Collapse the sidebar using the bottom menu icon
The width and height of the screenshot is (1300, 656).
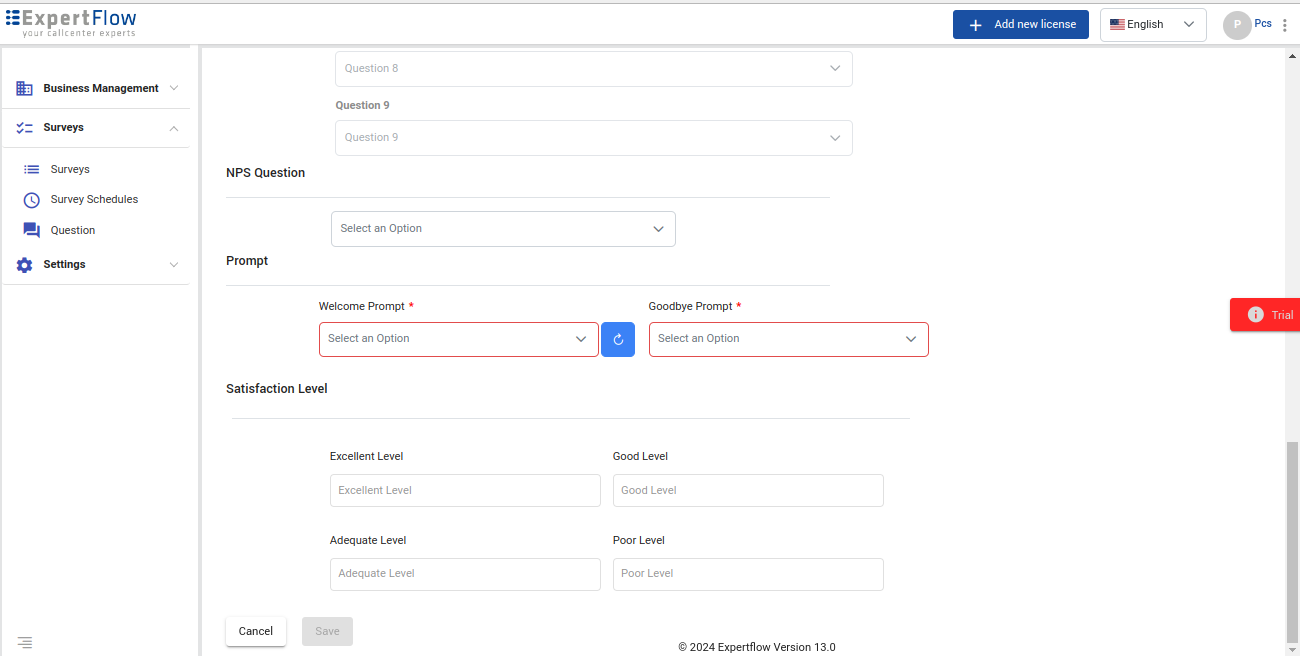(x=25, y=642)
